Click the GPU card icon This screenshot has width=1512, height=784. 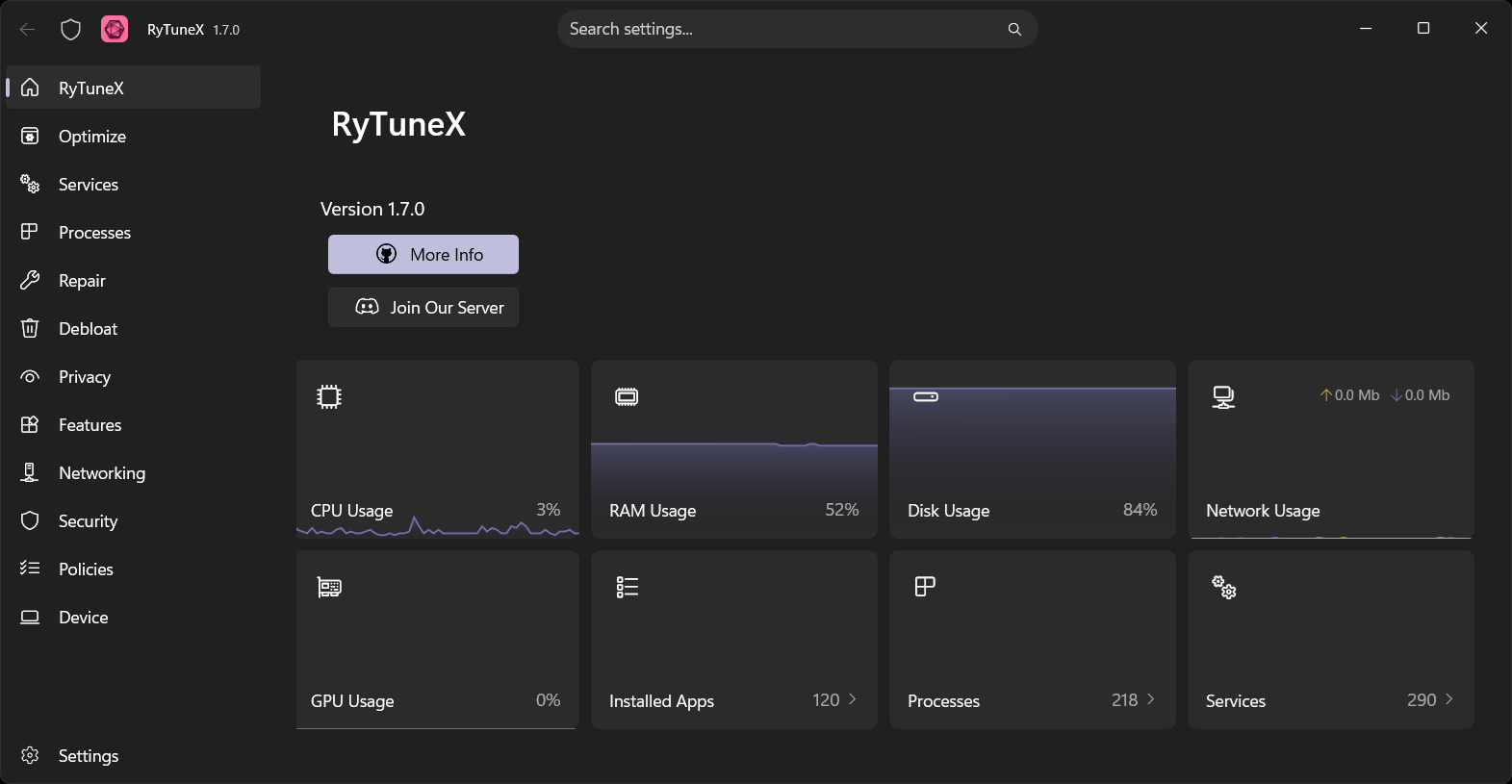[329, 587]
